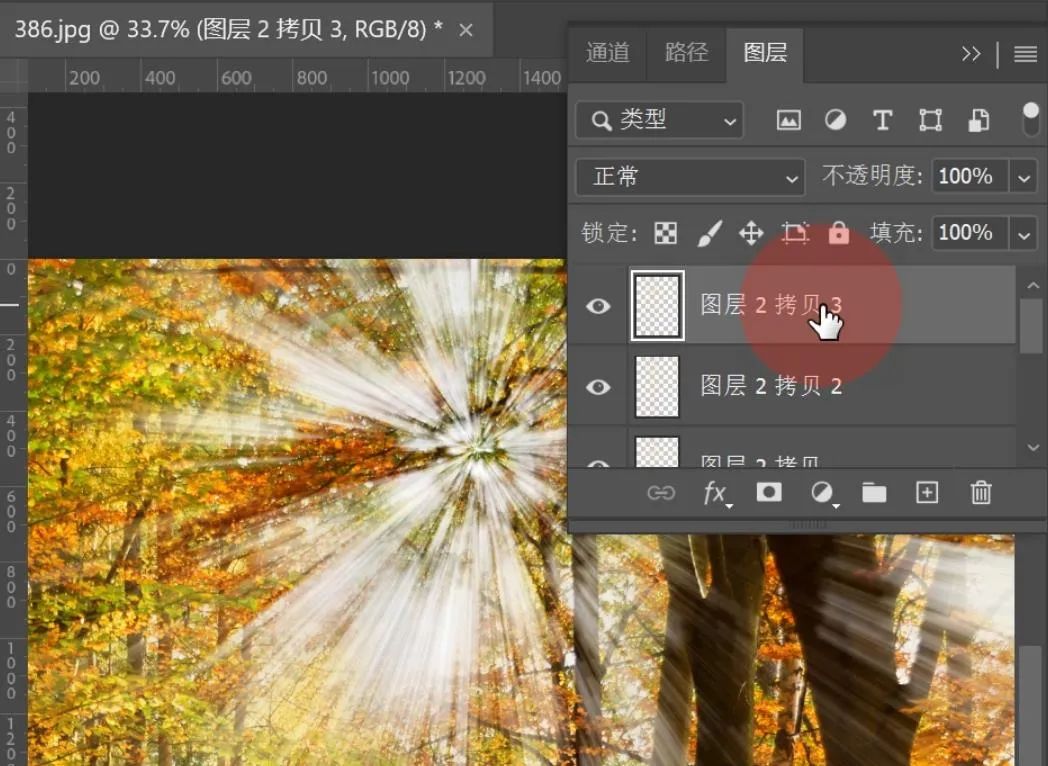Create a new layer group folder
The width and height of the screenshot is (1048, 766).
pos(874,493)
